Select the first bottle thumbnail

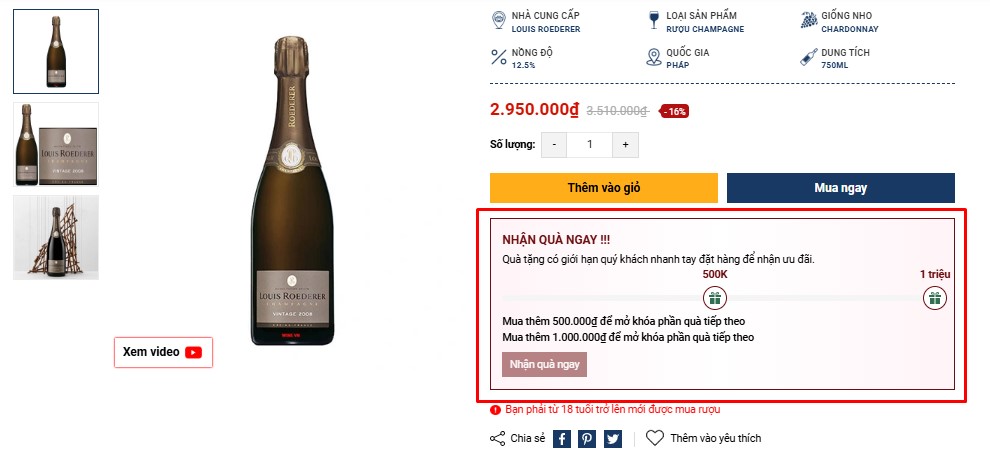(x=56, y=51)
